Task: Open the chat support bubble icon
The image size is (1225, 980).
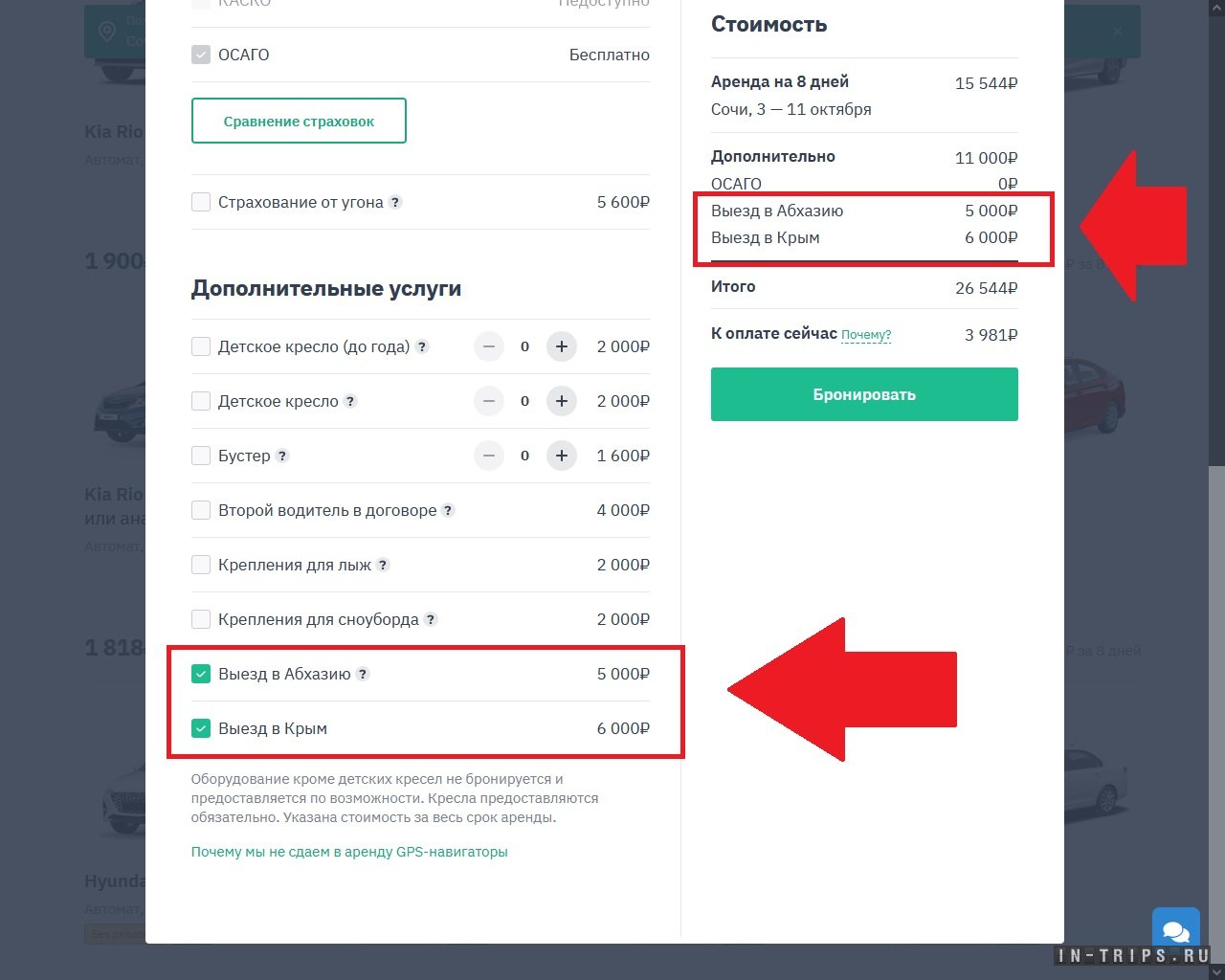Action: (x=1175, y=930)
